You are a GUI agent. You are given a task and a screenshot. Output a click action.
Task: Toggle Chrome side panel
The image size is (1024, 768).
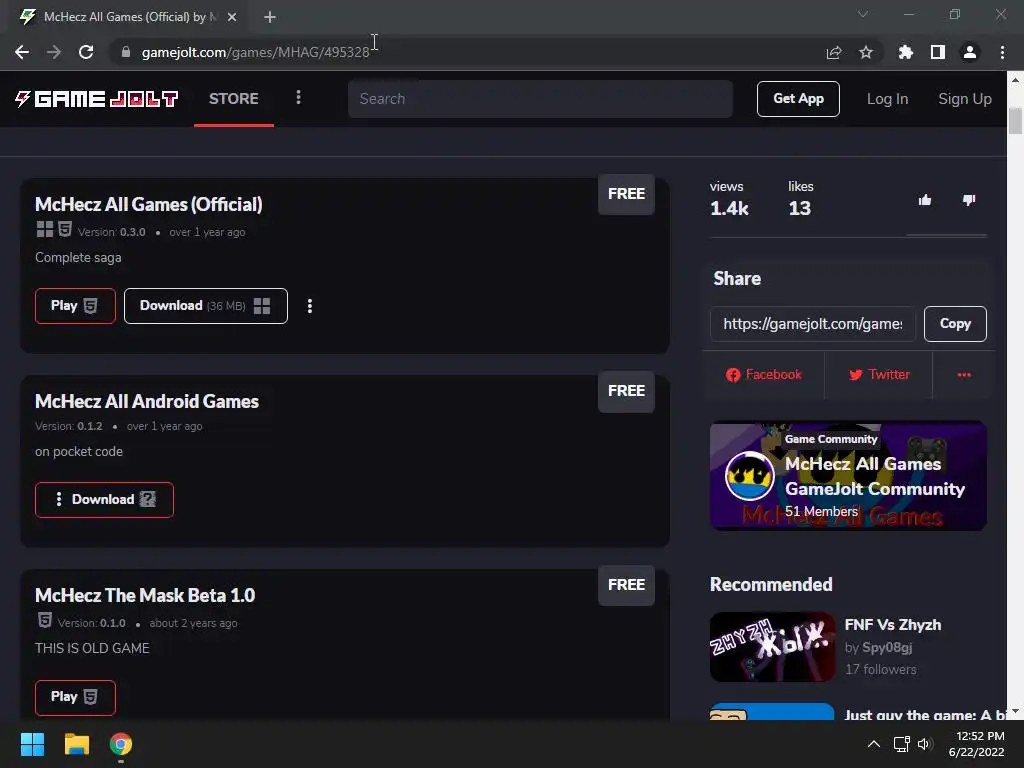click(x=938, y=52)
